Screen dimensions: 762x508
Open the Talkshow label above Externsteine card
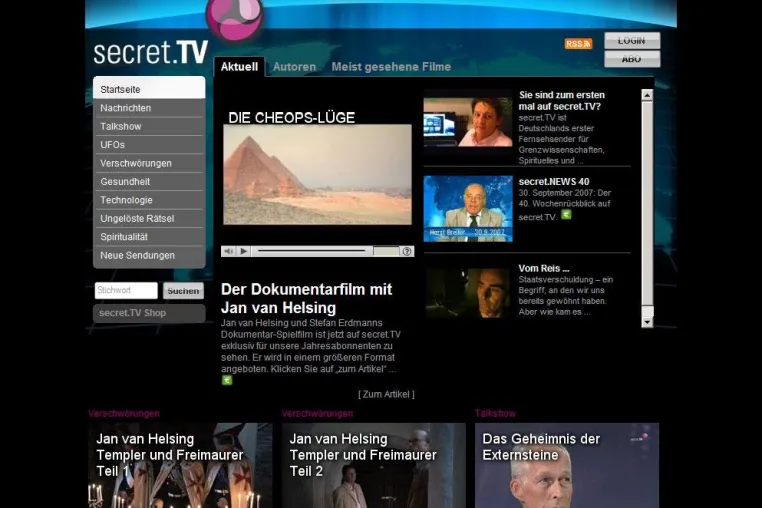[x=495, y=414]
